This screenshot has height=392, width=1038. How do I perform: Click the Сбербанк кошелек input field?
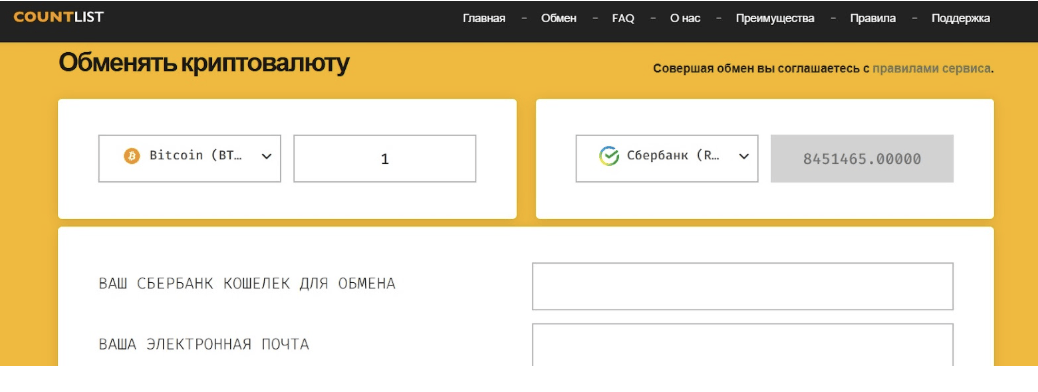point(743,286)
